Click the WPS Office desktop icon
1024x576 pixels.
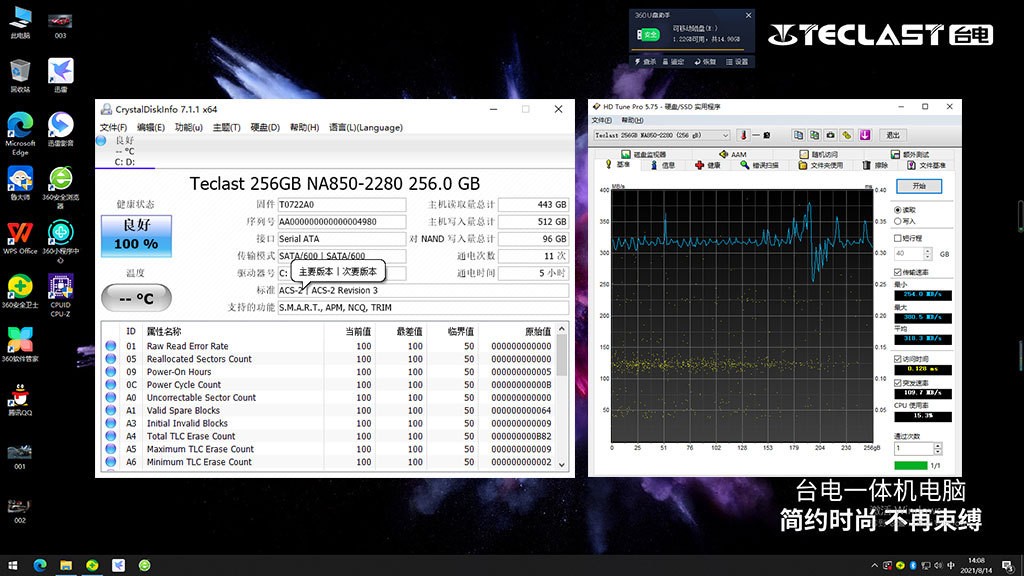pos(20,238)
